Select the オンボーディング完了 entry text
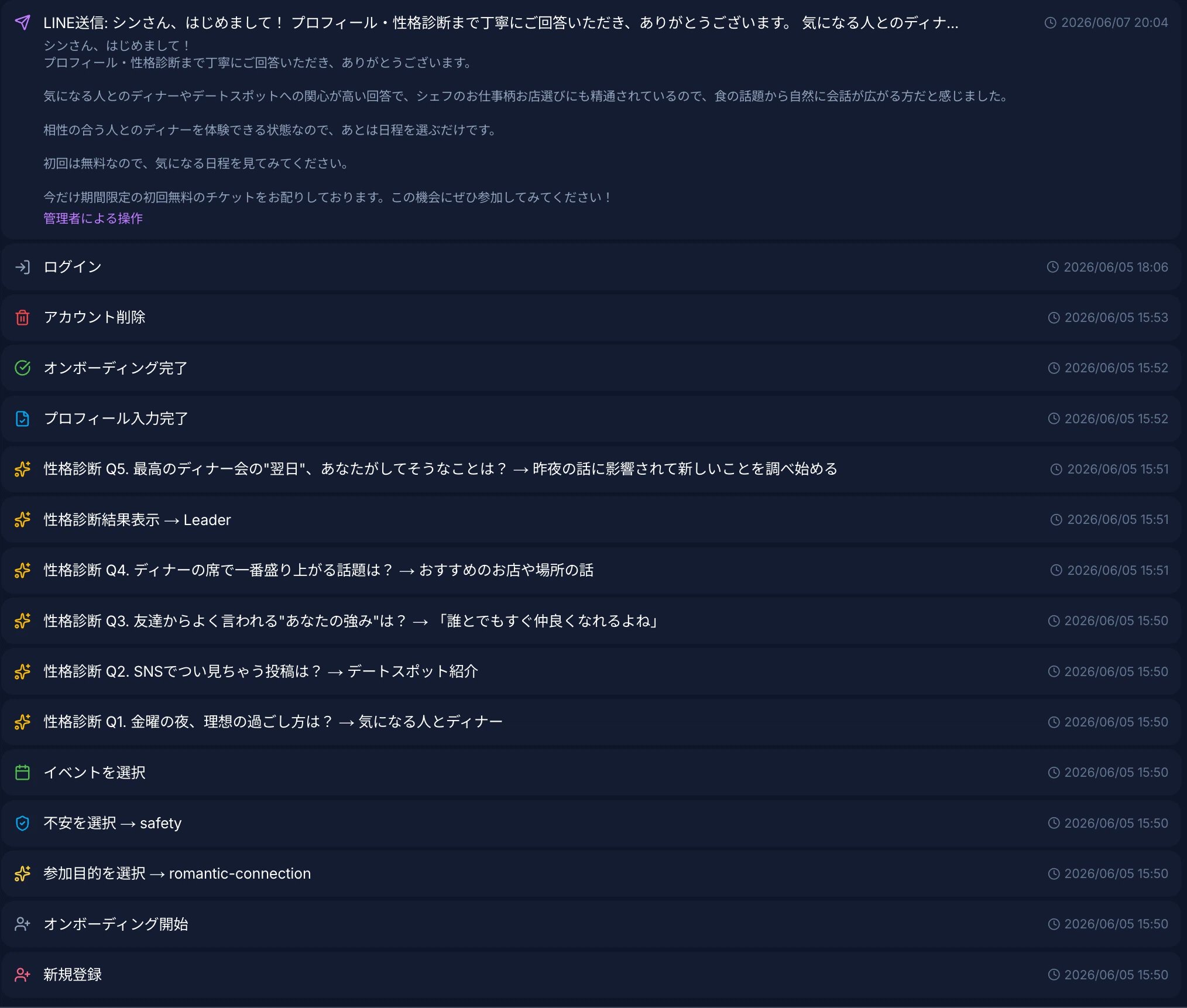 116,368
